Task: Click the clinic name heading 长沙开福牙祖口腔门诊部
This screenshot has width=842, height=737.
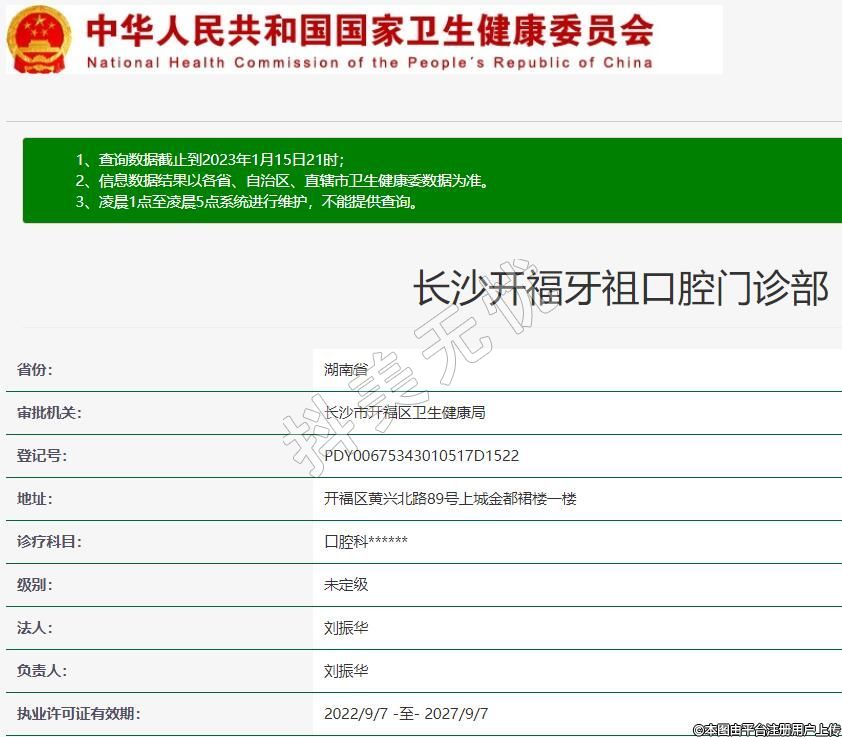Action: (621, 289)
